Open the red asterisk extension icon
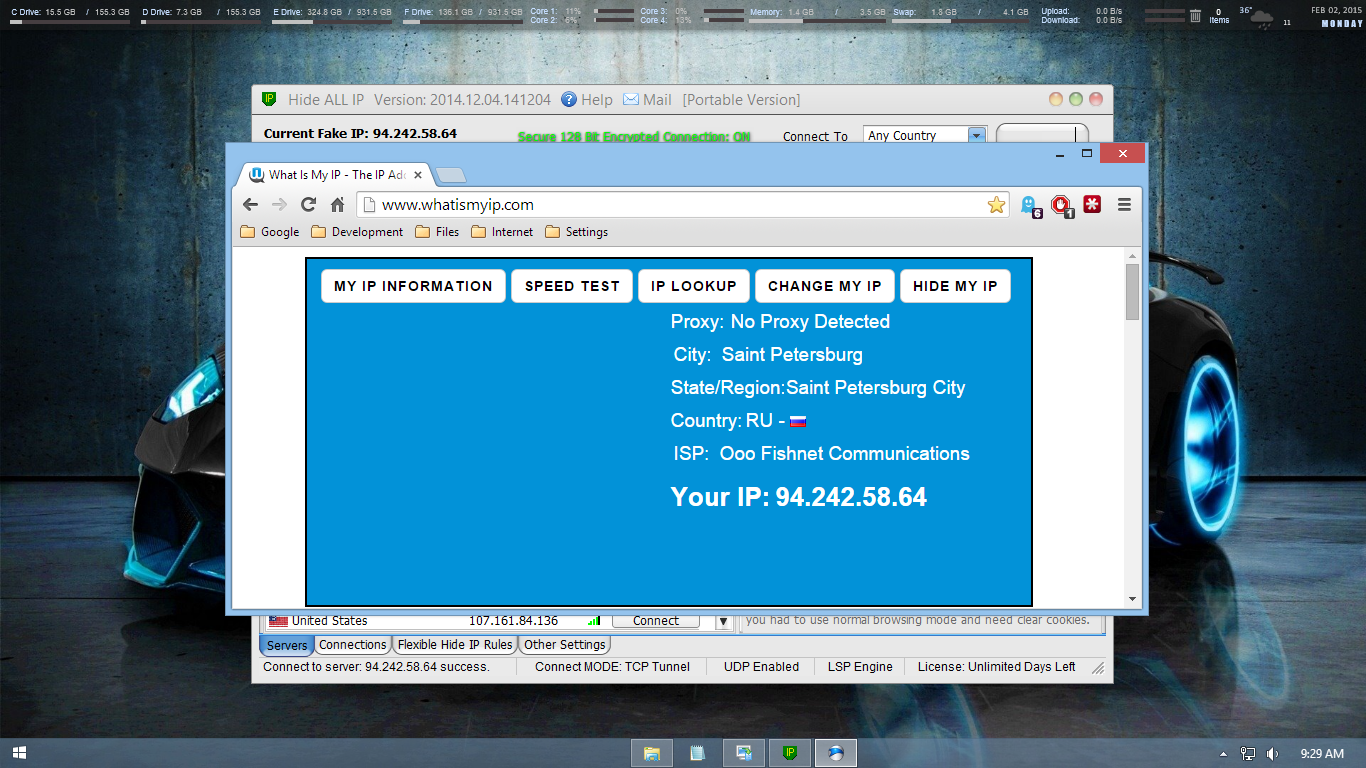 coord(1092,204)
